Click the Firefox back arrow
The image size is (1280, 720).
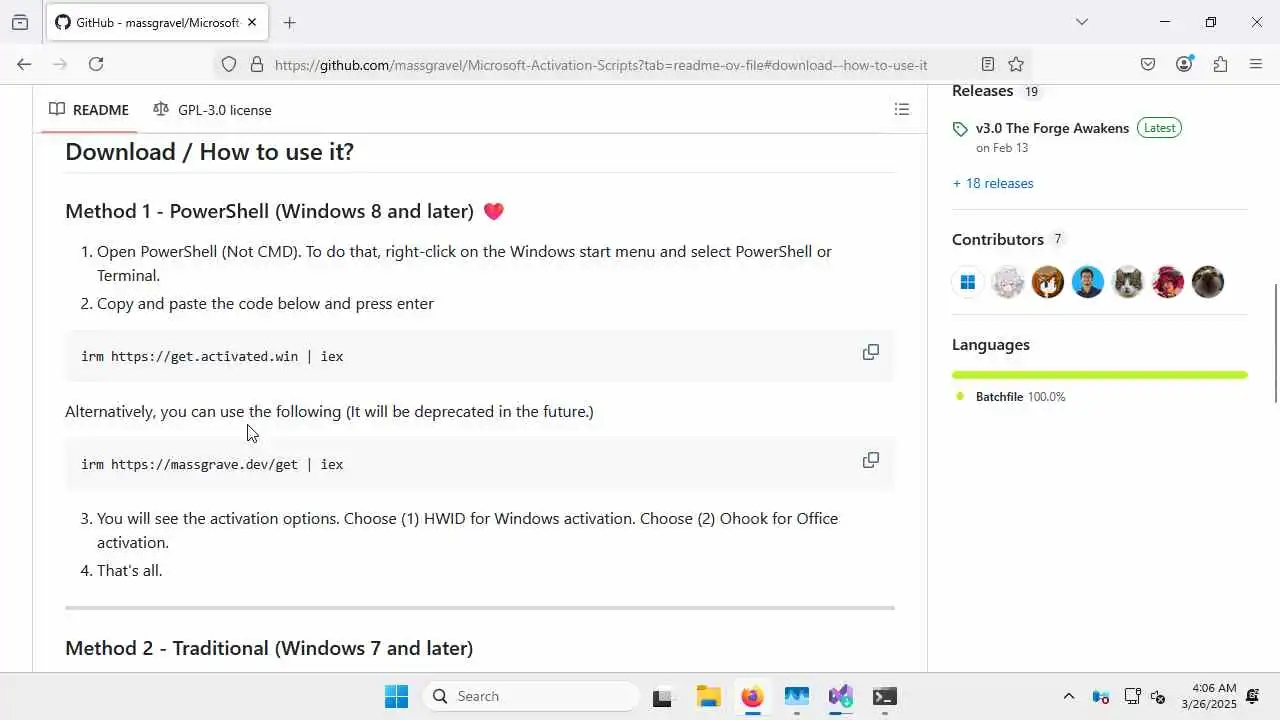24,64
